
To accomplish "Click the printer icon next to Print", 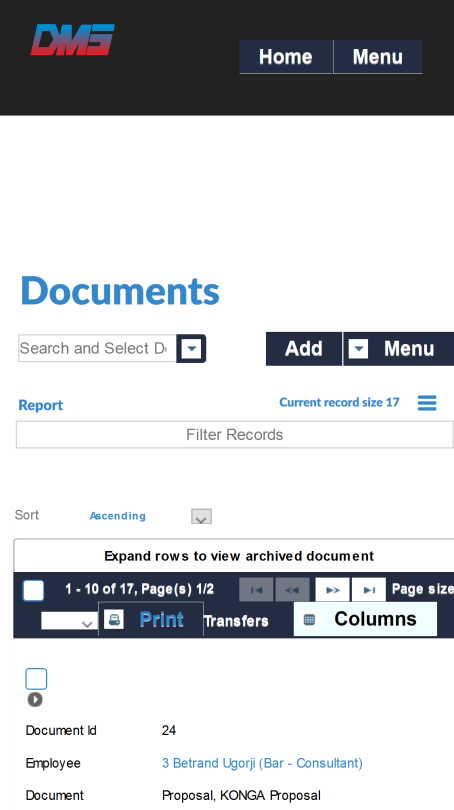I will point(114,619).
